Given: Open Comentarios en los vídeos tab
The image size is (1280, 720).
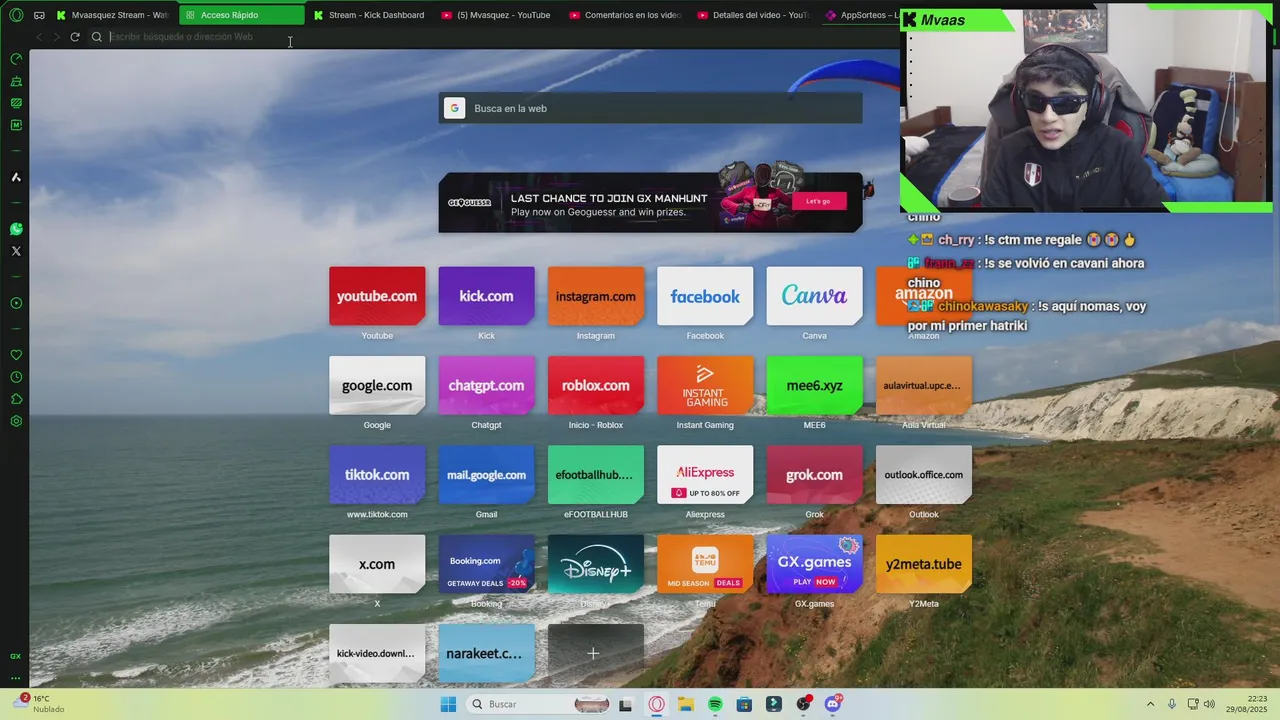Looking at the screenshot, I should (x=626, y=15).
